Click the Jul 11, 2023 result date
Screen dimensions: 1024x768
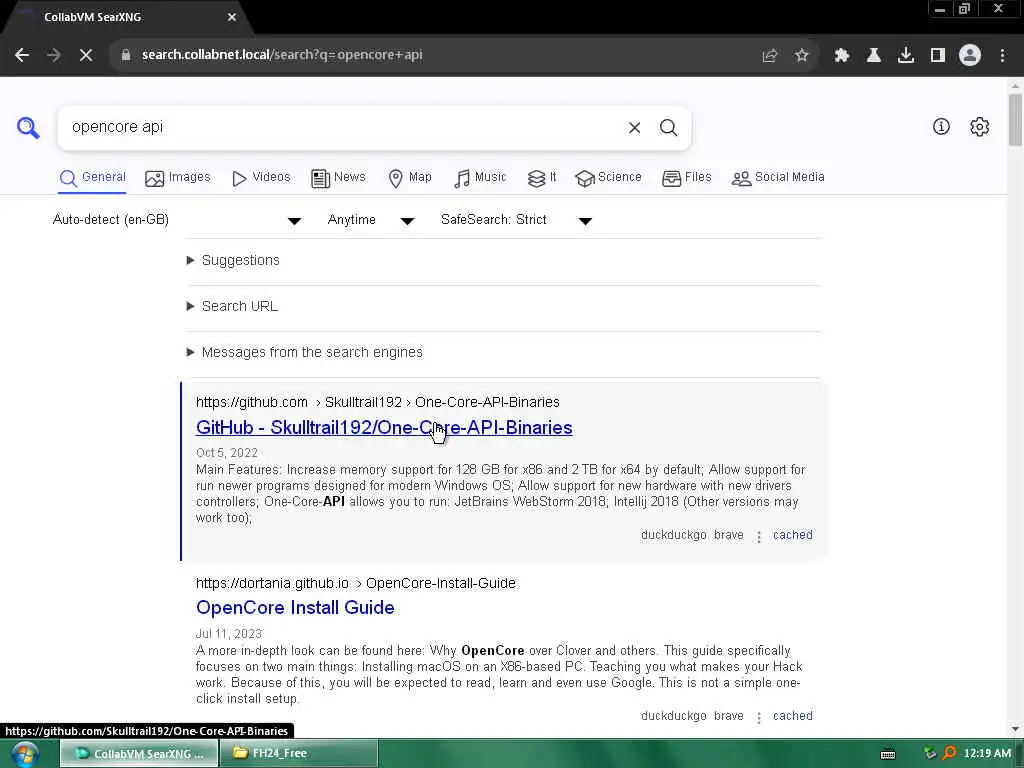[x=229, y=634]
